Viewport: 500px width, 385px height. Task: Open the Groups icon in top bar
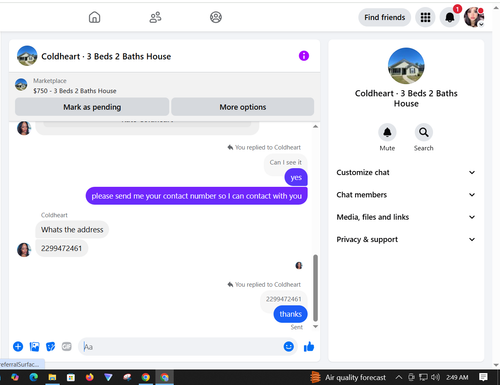(x=216, y=17)
